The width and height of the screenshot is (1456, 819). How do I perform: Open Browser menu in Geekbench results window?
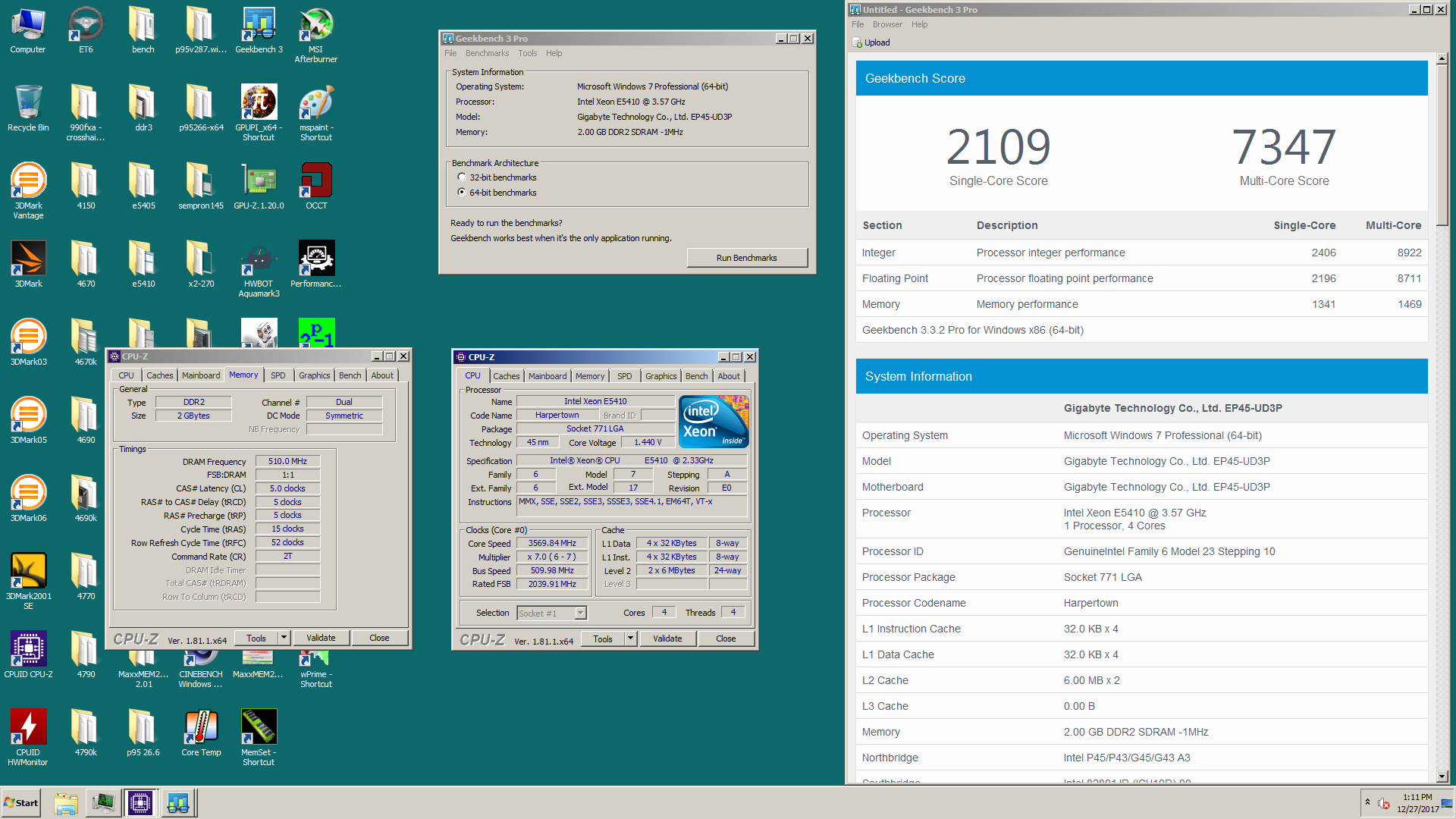click(x=887, y=24)
